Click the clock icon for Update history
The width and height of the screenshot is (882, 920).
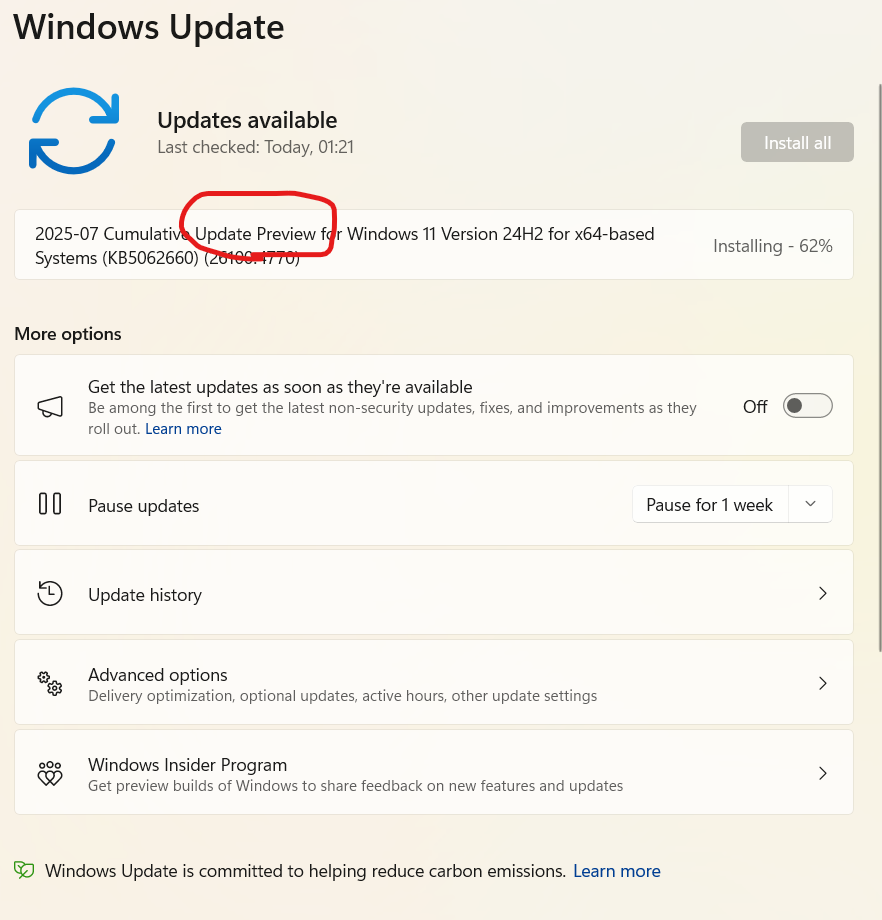click(50, 593)
